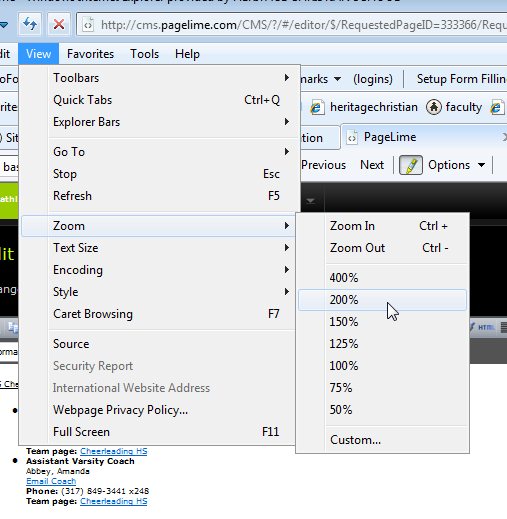Click the Next button

point(372,165)
